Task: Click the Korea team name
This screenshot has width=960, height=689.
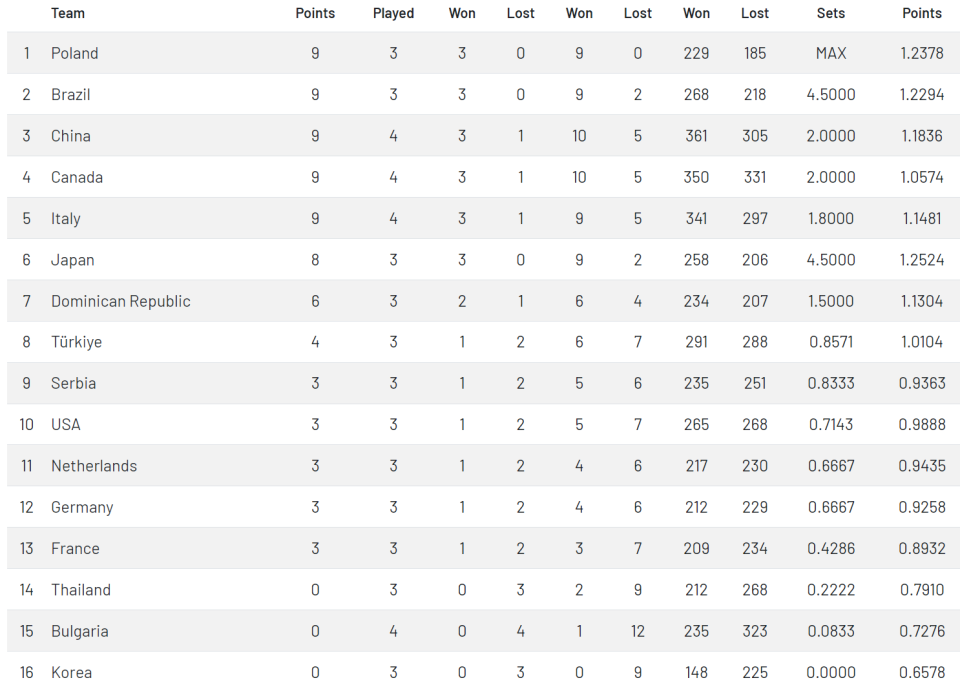Action: point(72,672)
